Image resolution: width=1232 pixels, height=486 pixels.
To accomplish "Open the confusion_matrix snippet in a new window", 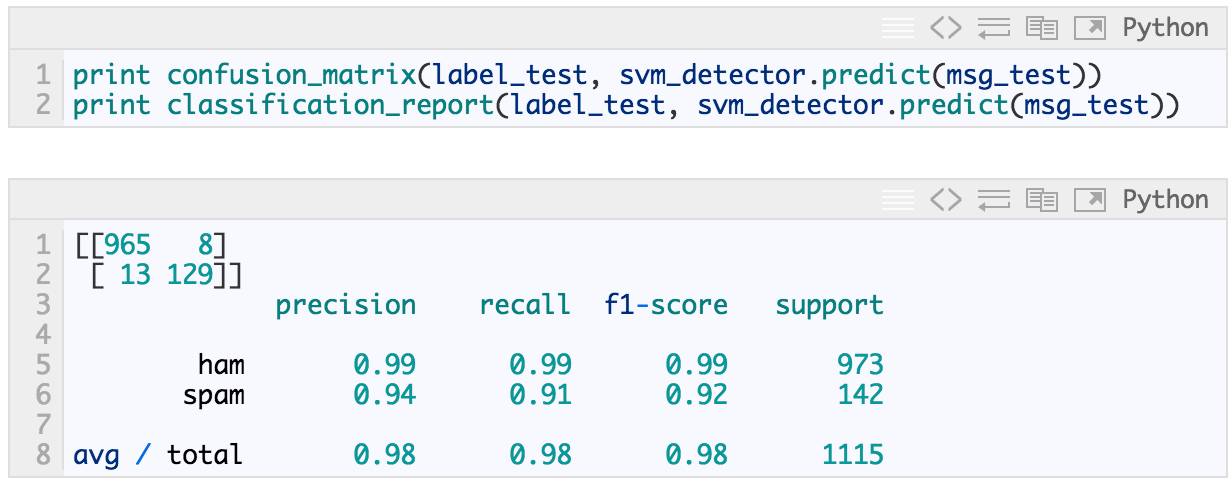I will coord(1089,28).
